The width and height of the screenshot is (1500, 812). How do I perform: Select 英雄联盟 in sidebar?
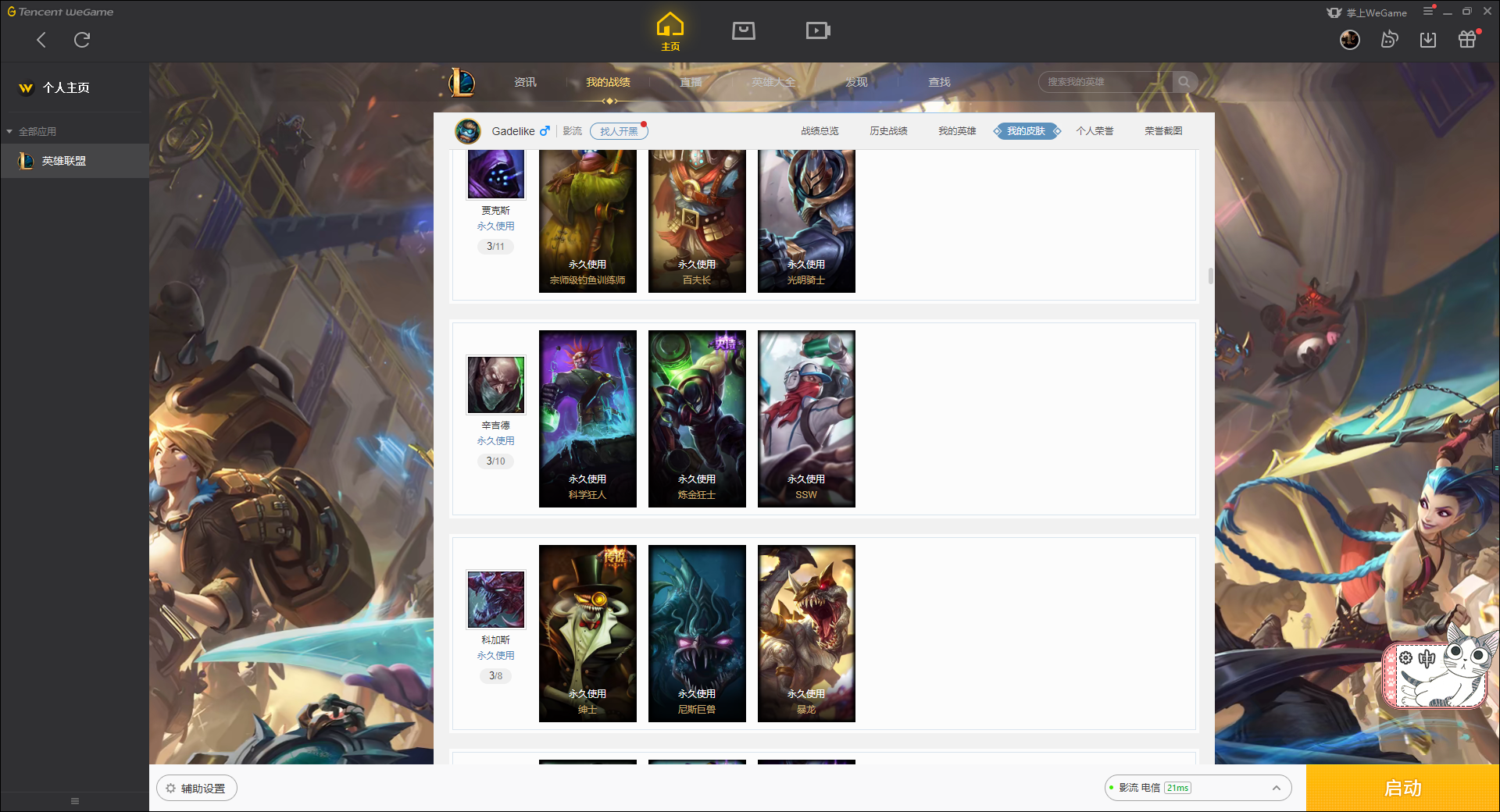pos(74,161)
